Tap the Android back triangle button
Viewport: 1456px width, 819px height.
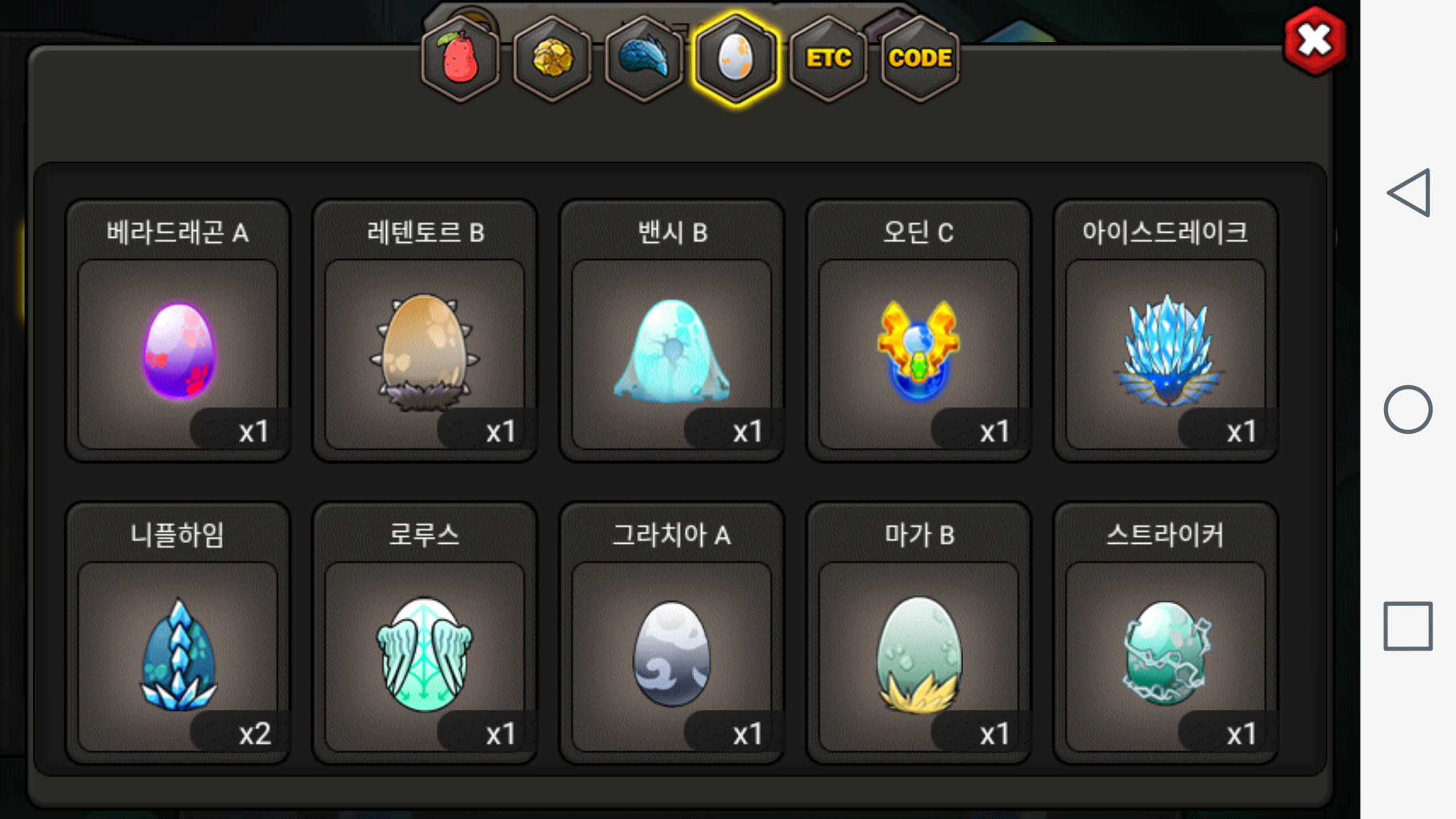pyautogui.click(x=1408, y=193)
